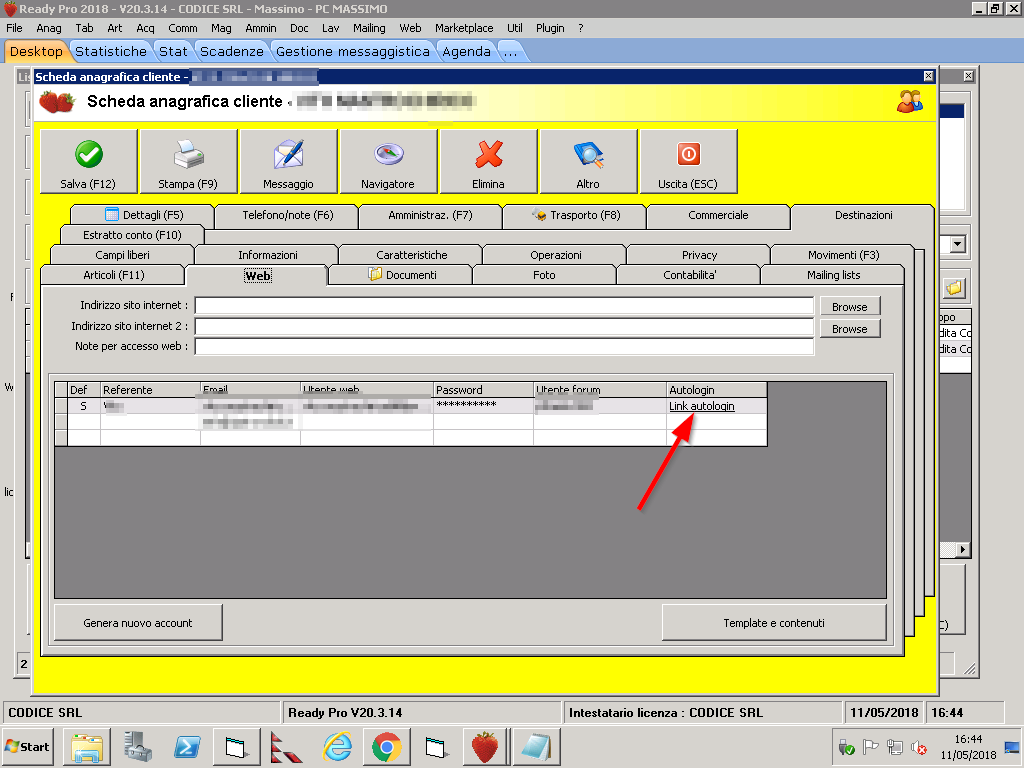Image resolution: width=1024 pixels, height=768 pixels.
Task: Click the Elimina red X button
Action: [x=488, y=161]
